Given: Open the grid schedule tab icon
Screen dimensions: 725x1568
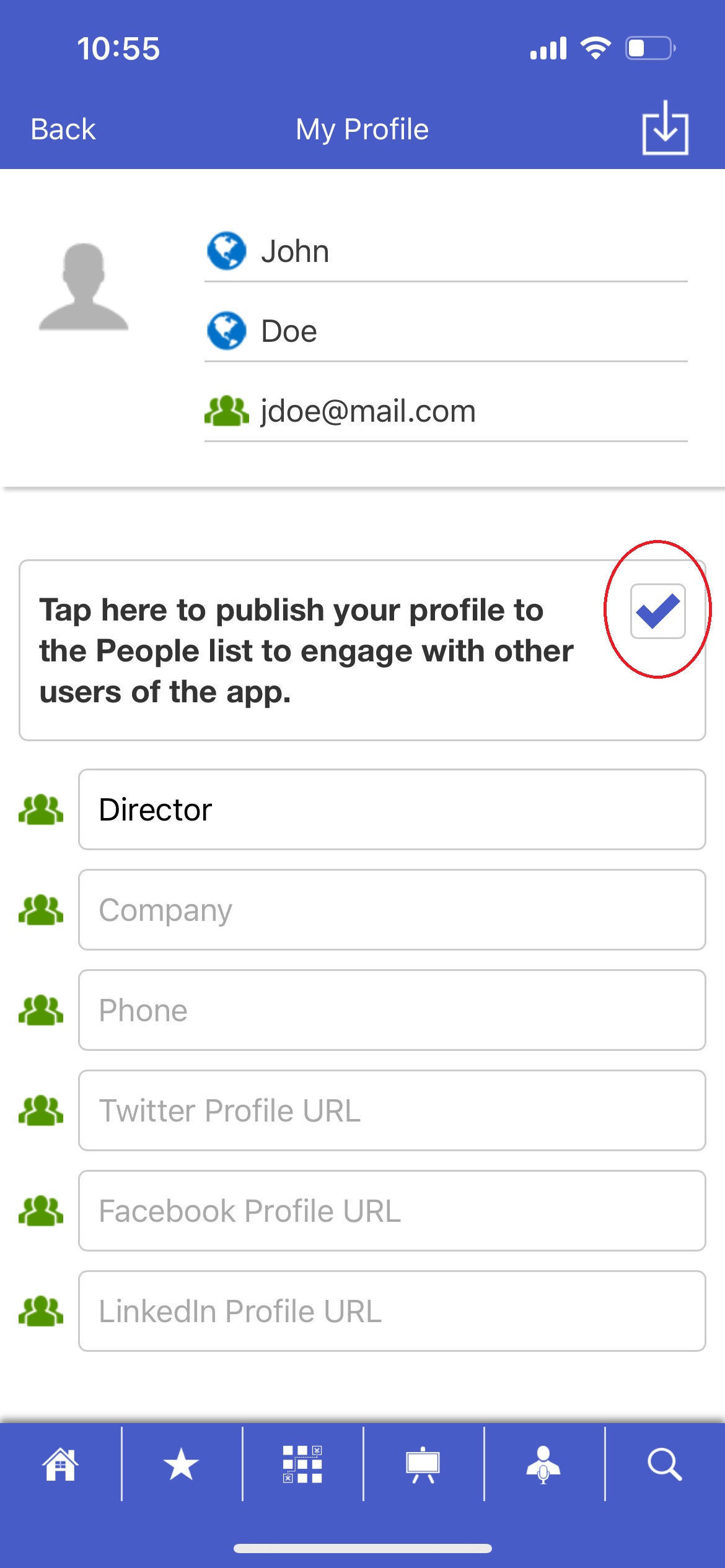Looking at the screenshot, I should (x=302, y=1464).
